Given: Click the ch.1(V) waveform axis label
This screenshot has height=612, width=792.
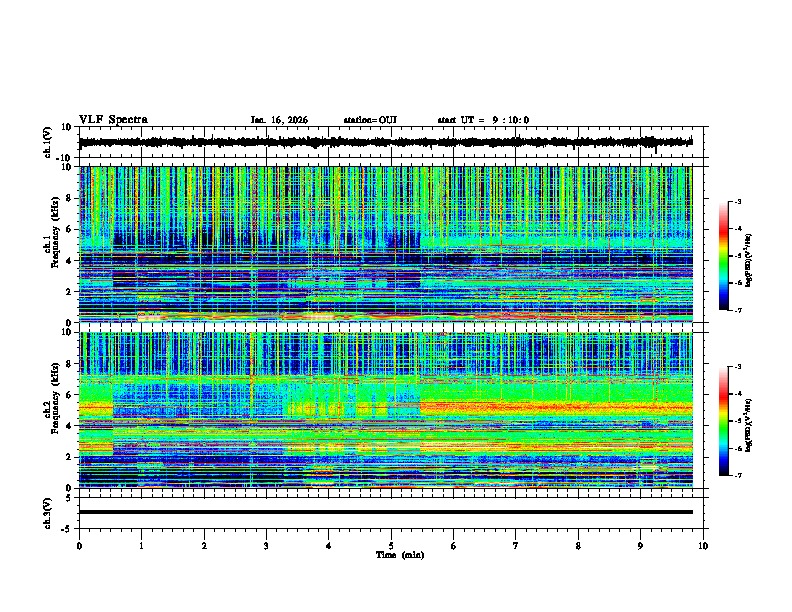Looking at the screenshot, I should pyautogui.click(x=48, y=142).
